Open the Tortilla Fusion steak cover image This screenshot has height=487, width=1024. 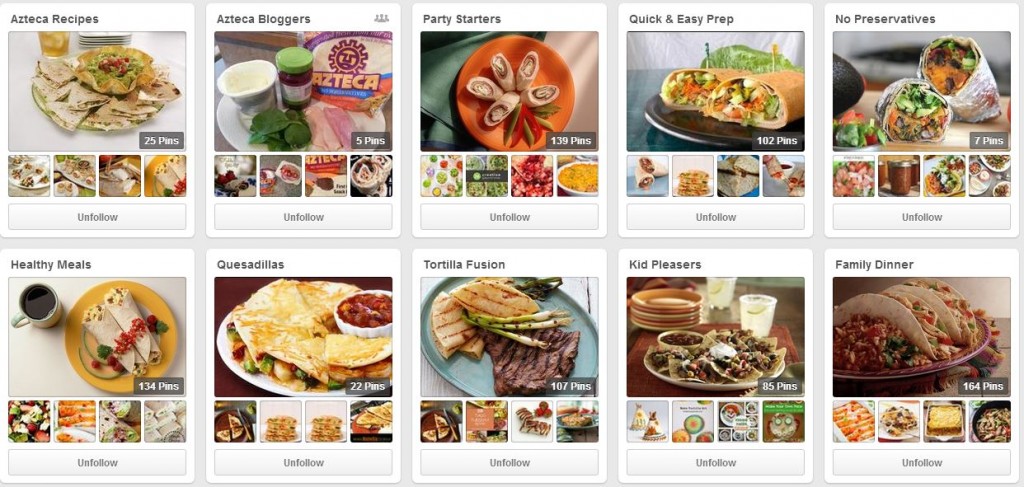(x=509, y=337)
